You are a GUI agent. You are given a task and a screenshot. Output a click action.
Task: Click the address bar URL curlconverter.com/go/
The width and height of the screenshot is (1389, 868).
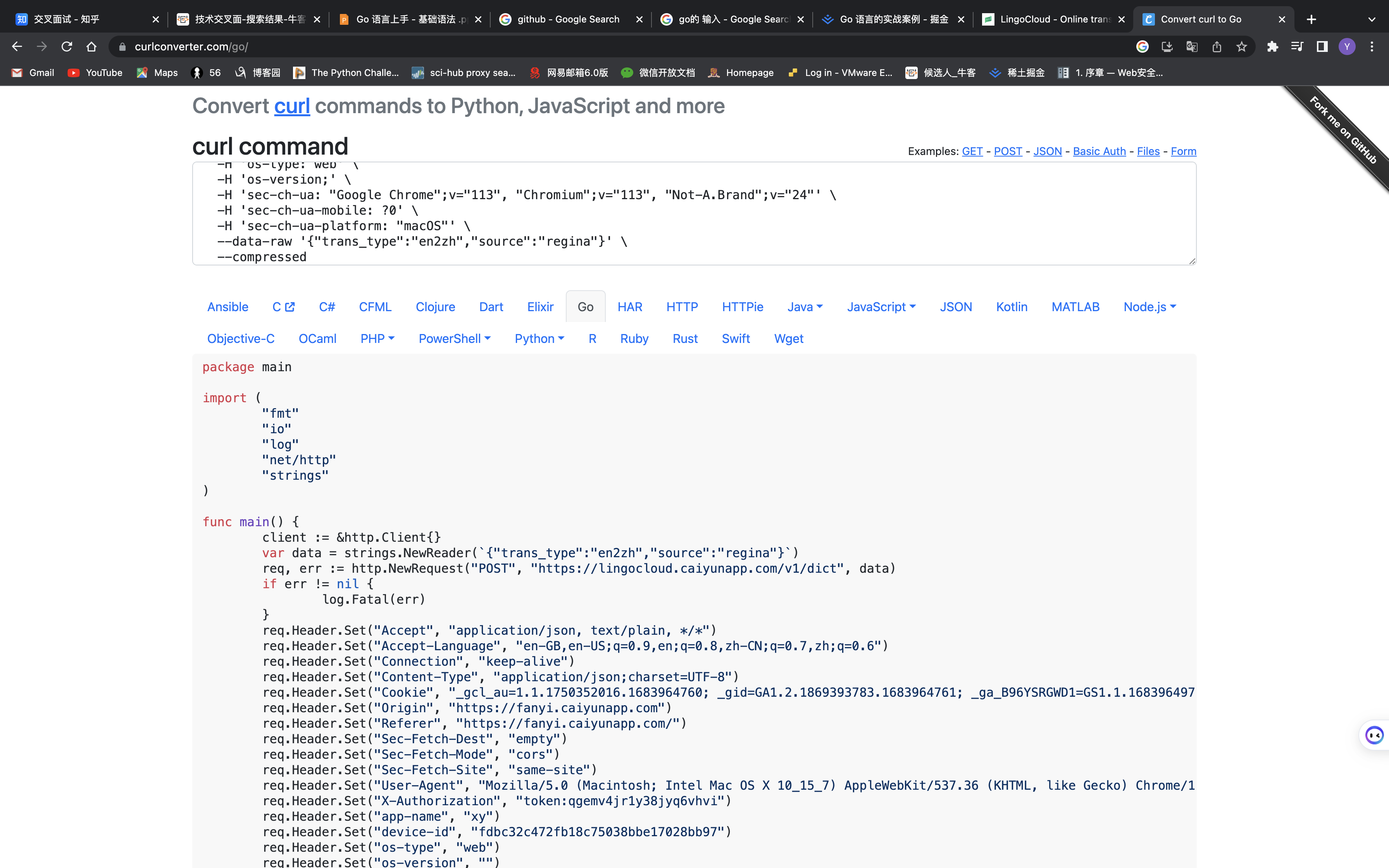click(x=191, y=46)
